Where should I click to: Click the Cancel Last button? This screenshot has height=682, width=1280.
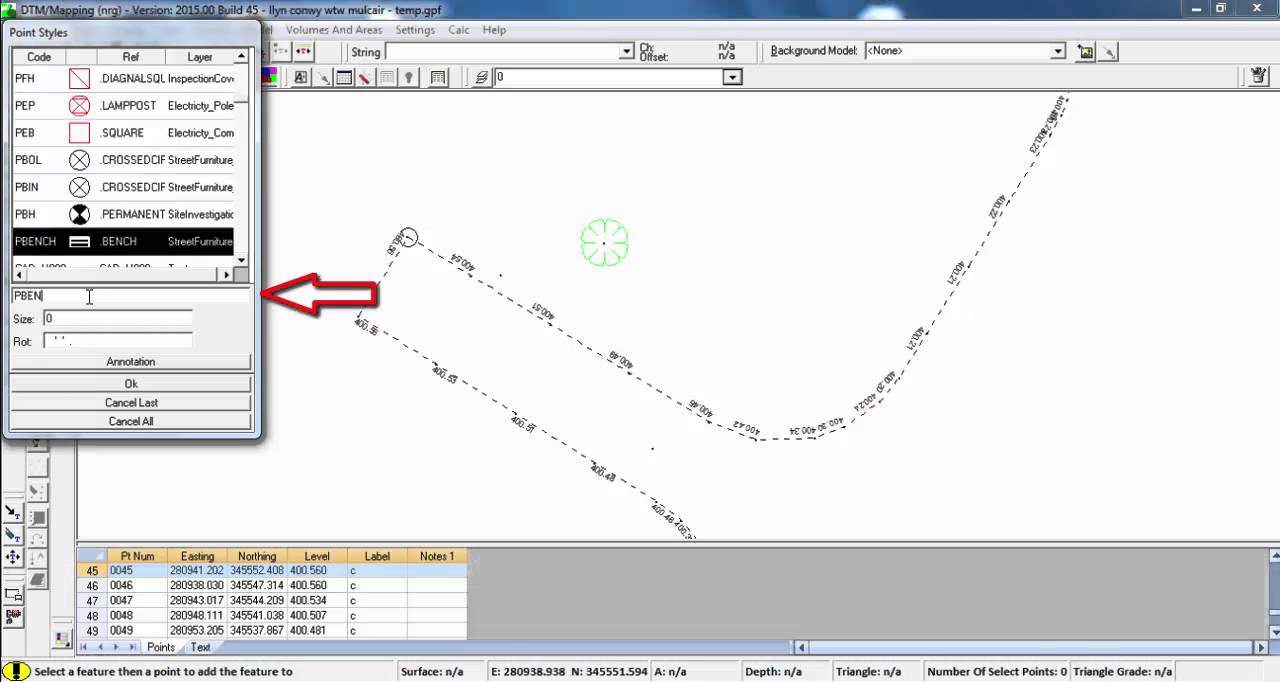point(131,402)
